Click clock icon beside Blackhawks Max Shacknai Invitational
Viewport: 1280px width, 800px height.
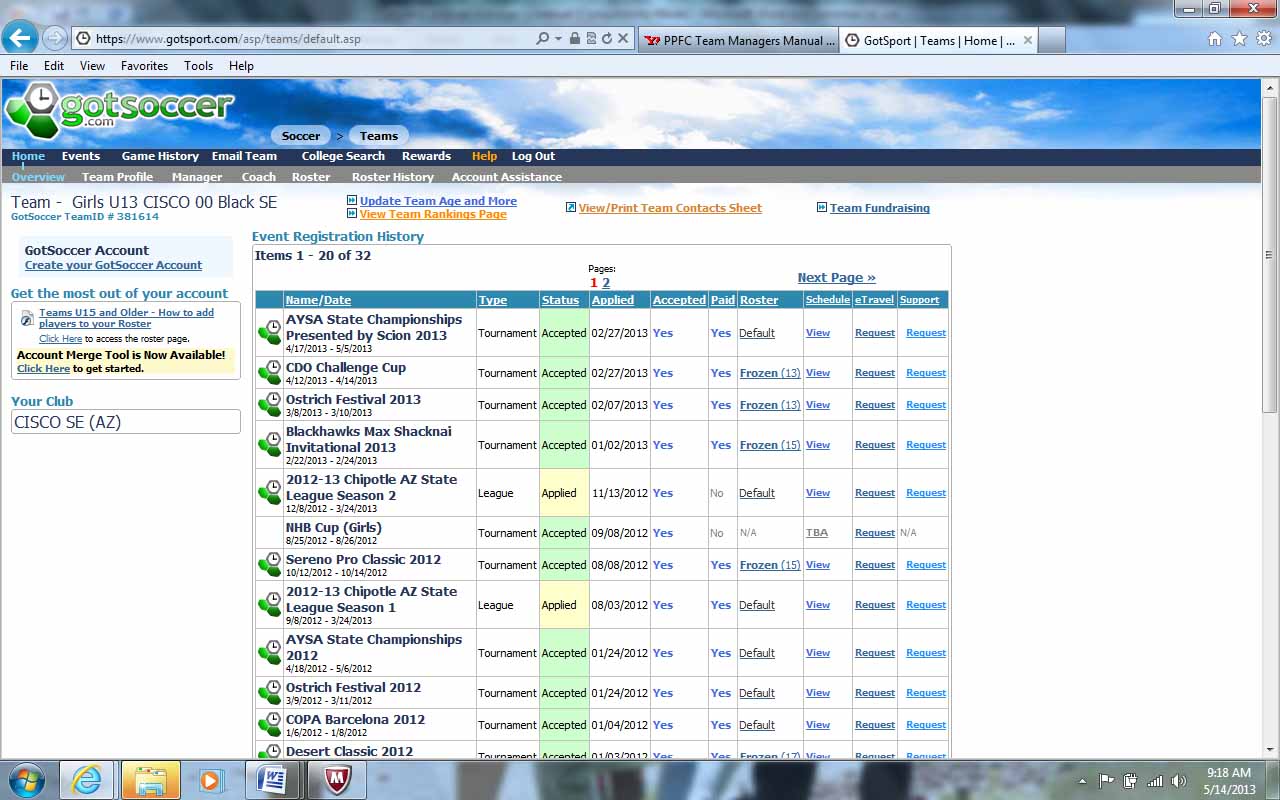(269, 444)
